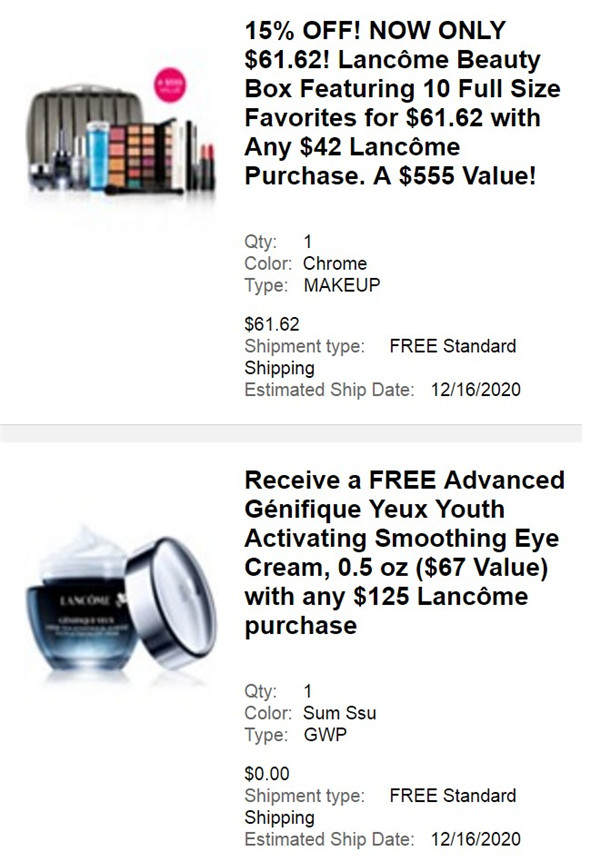Click the pink value badge on Beauty Box
The height and width of the screenshot is (861, 600).
170,85
